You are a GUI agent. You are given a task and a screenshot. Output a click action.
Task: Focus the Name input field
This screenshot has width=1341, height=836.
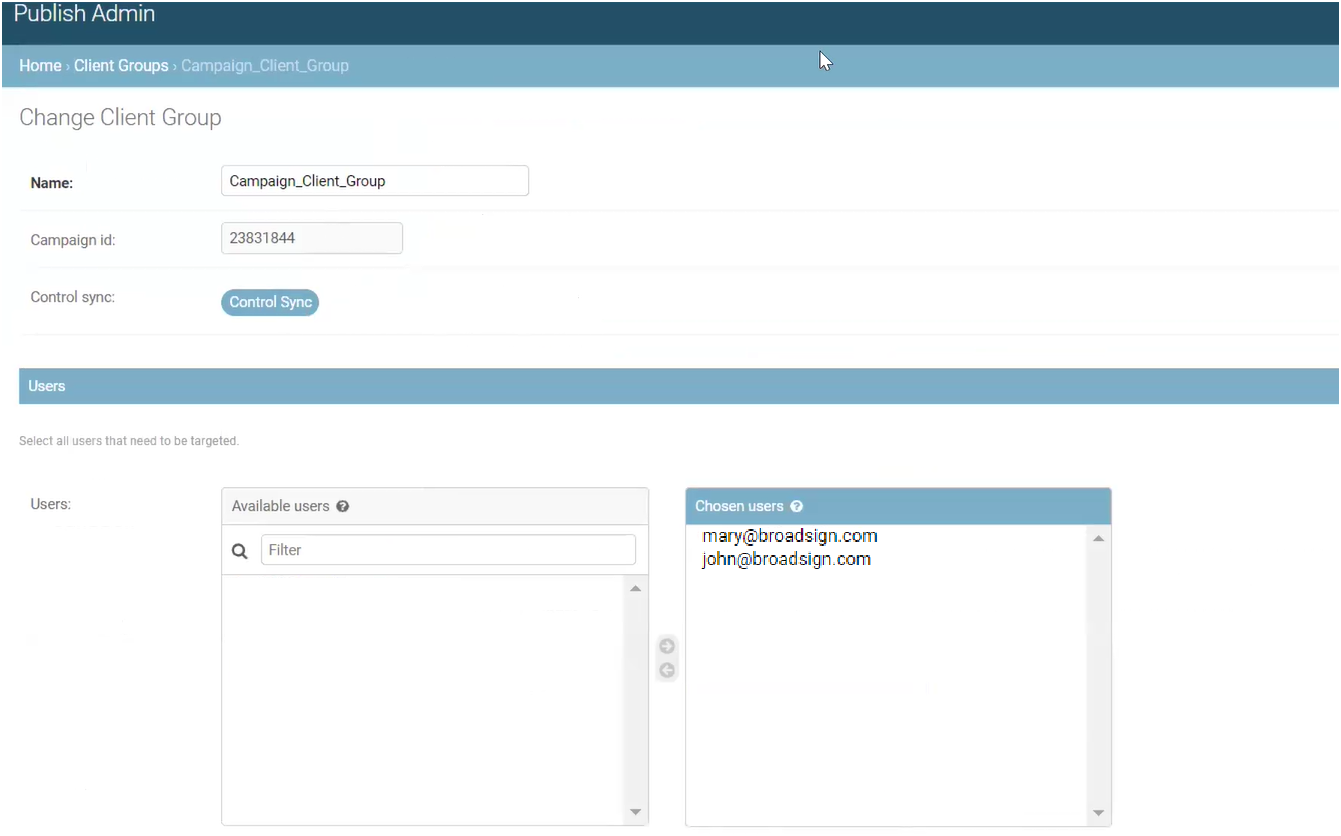375,181
